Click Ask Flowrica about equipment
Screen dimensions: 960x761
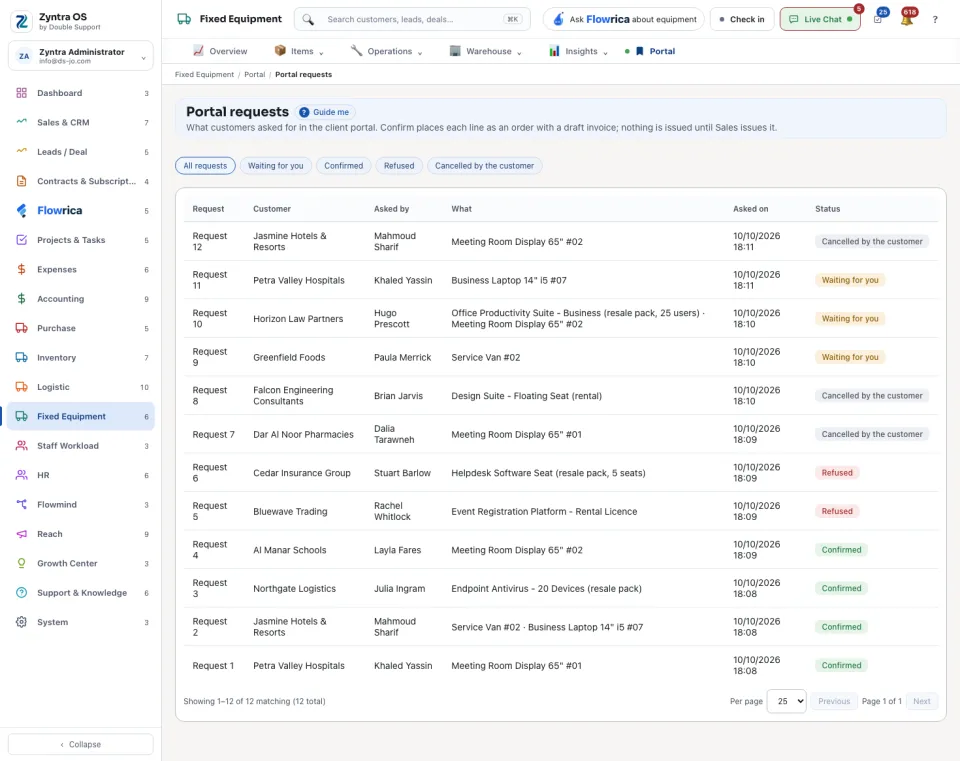pos(624,20)
